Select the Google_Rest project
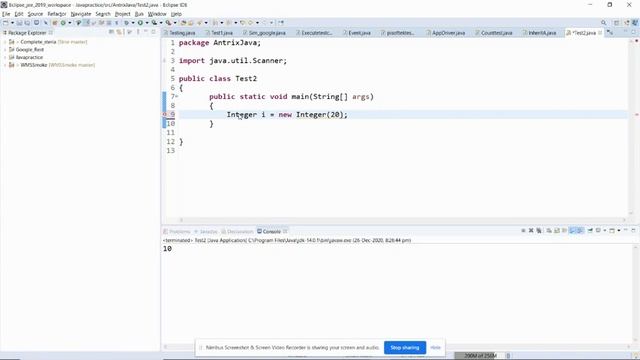Image resolution: width=640 pixels, height=360 pixels. [x=29, y=50]
